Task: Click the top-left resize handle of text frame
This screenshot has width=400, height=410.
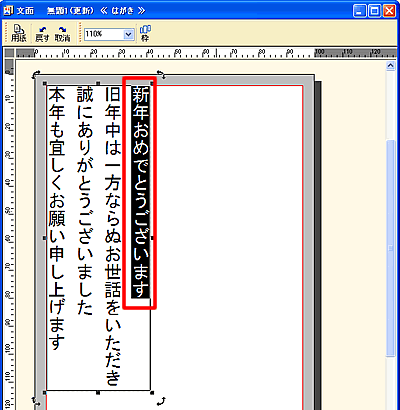Action: pos(44,82)
